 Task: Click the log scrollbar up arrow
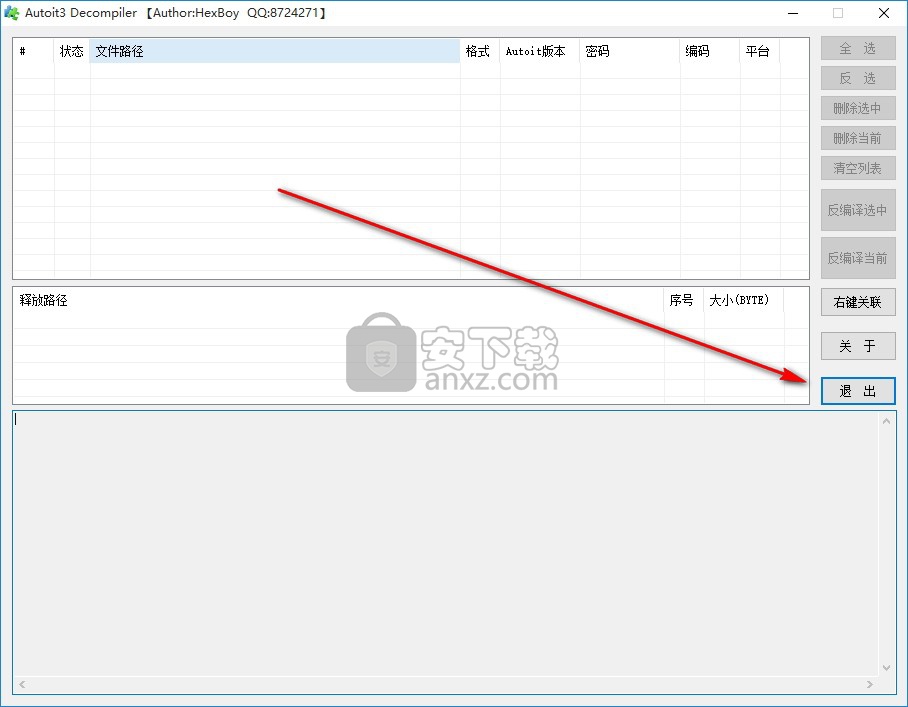[886, 421]
